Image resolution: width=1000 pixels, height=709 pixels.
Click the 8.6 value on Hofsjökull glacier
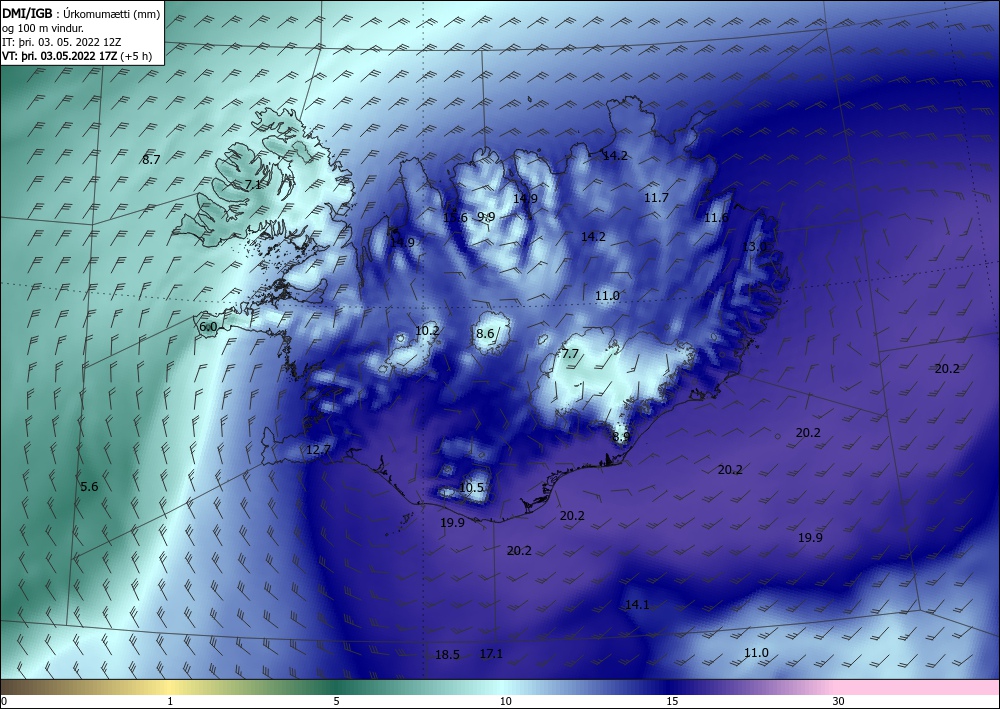click(x=485, y=333)
